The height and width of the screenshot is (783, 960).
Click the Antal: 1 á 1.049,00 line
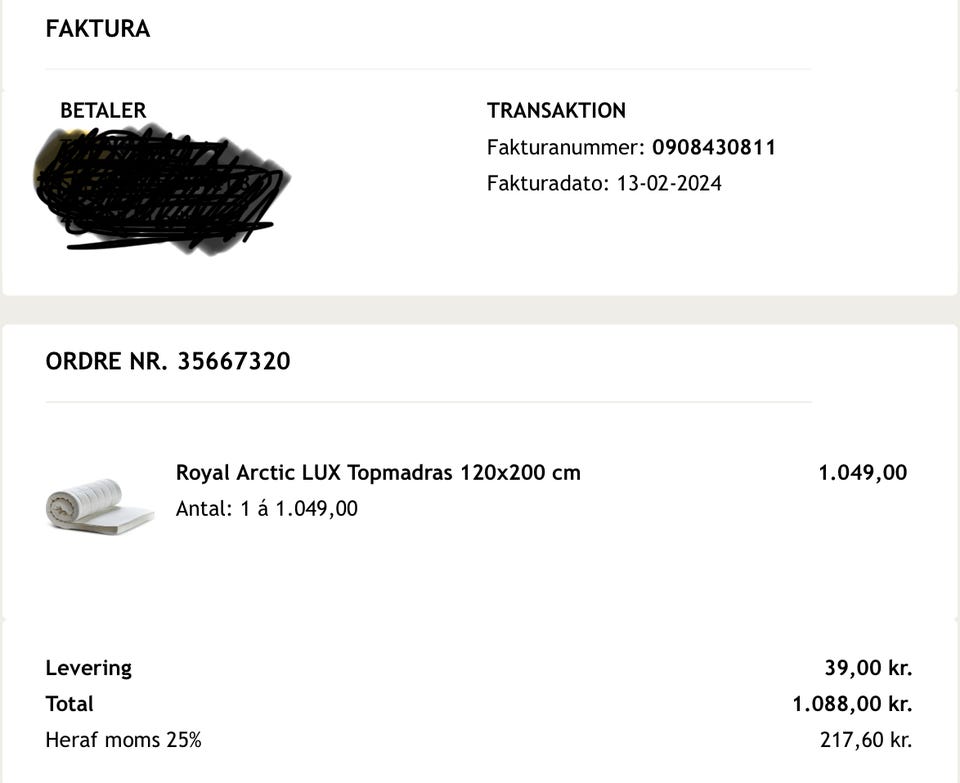pos(267,508)
